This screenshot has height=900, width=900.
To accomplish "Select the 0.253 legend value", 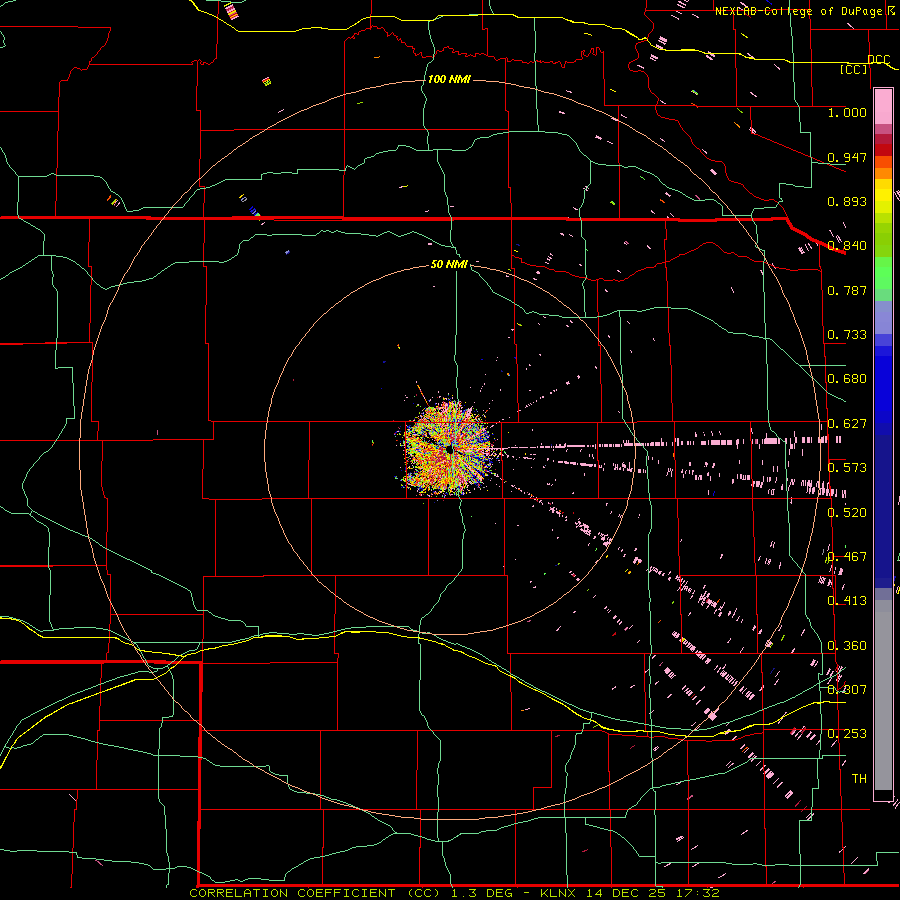I will (x=847, y=734).
